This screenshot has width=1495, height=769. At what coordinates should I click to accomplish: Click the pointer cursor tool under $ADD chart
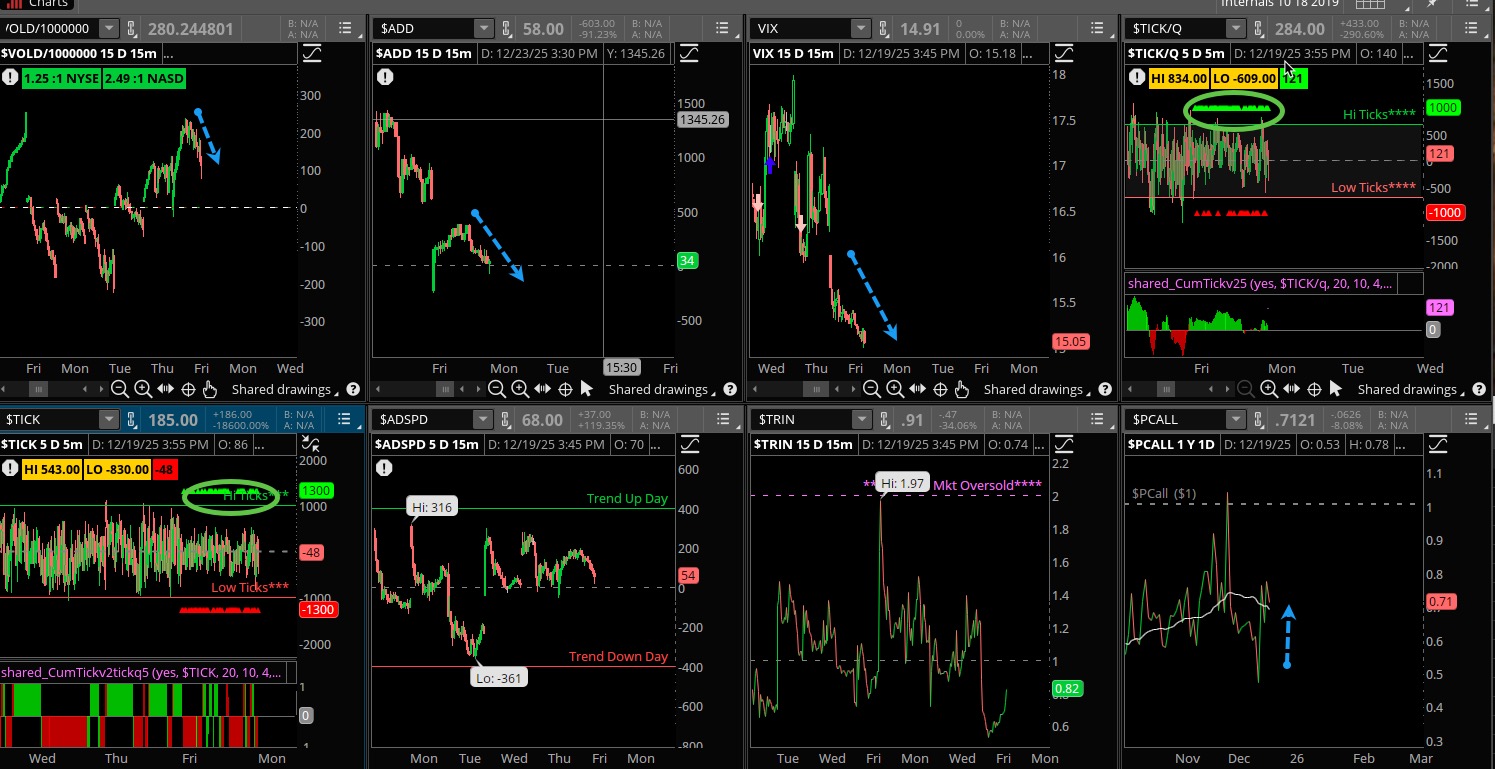(x=587, y=389)
